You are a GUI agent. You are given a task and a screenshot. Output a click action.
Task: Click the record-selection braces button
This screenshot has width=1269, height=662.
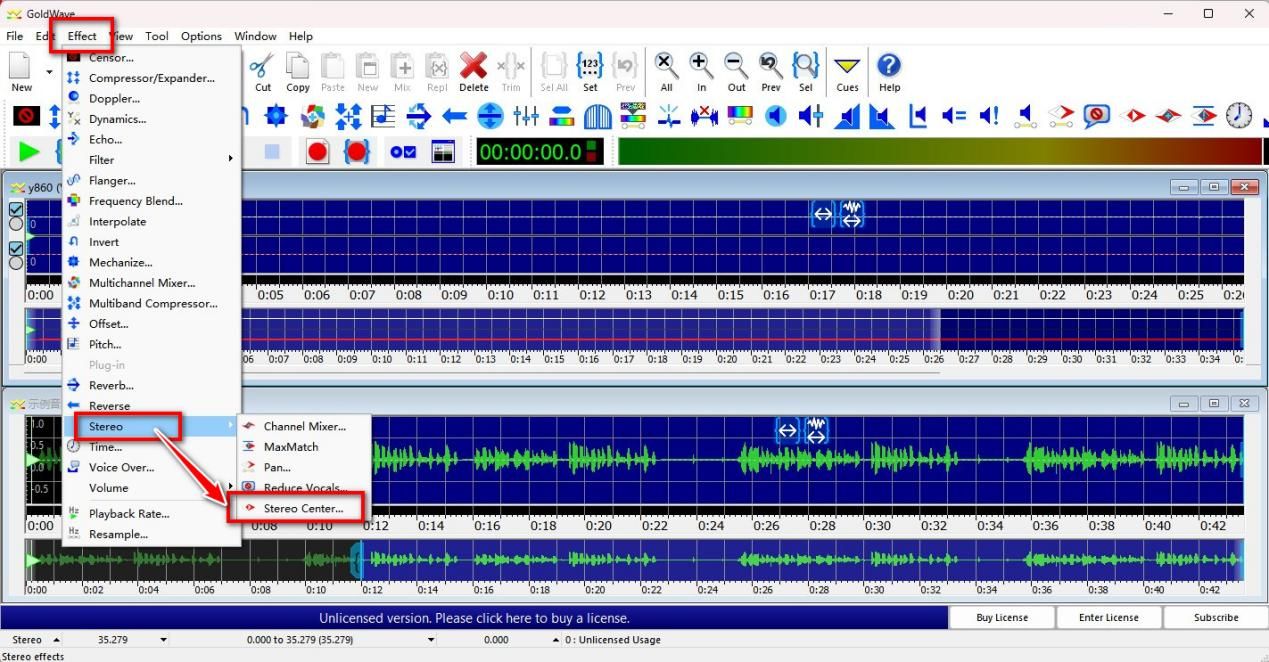point(357,152)
